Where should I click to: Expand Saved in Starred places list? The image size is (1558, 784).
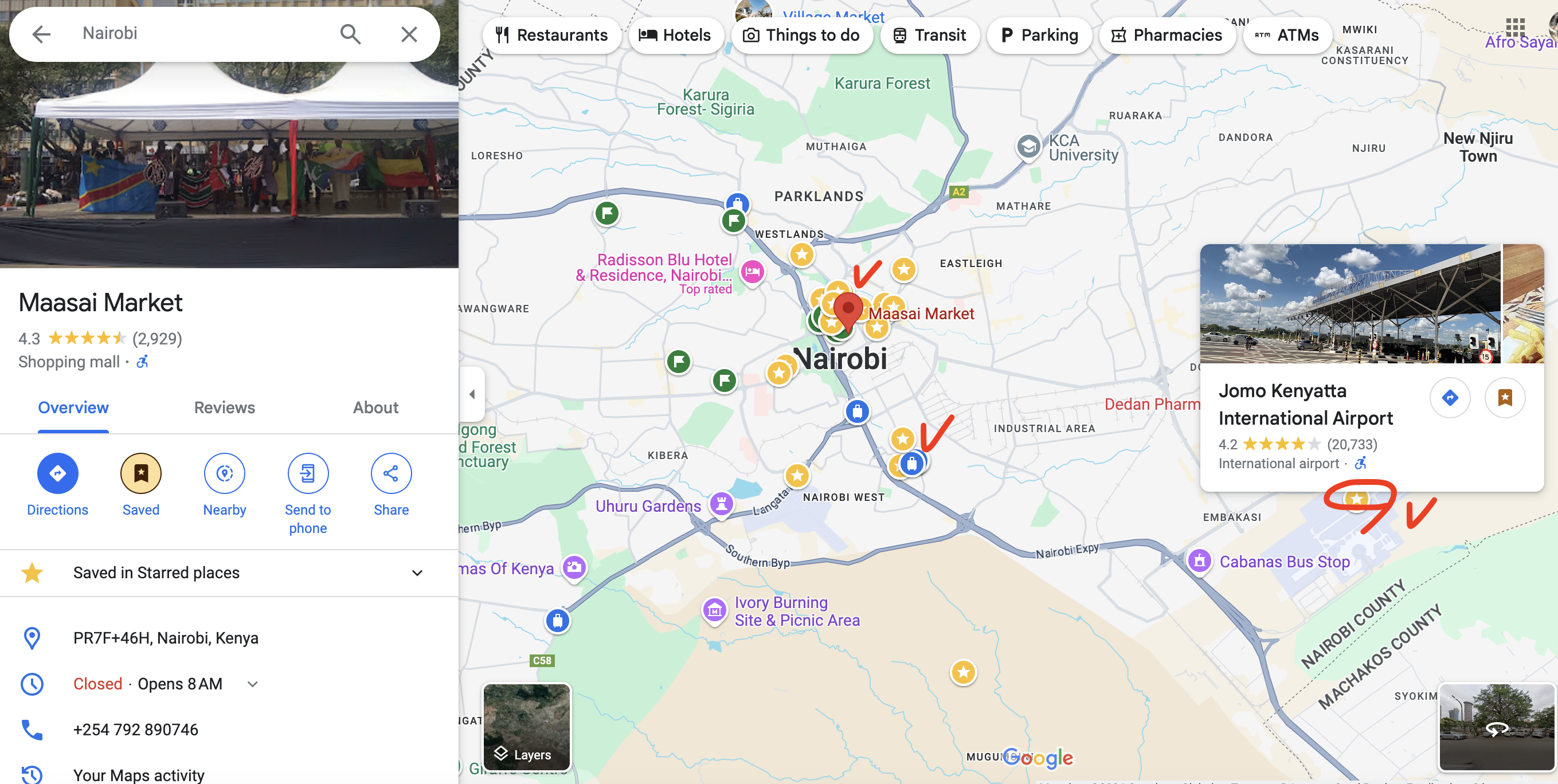click(417, 573)
